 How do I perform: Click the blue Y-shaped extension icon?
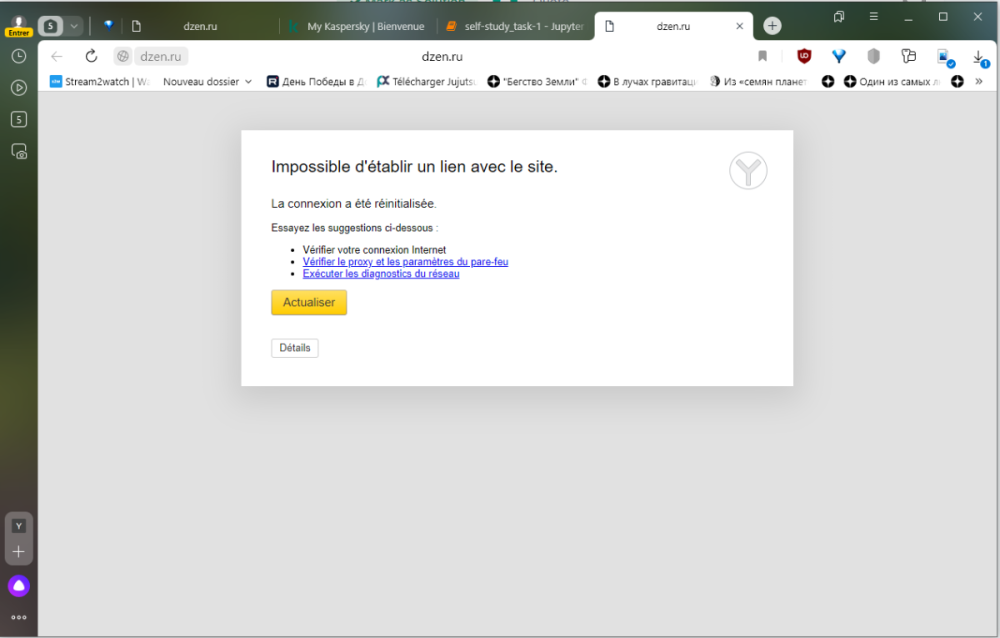pos(839,56)
